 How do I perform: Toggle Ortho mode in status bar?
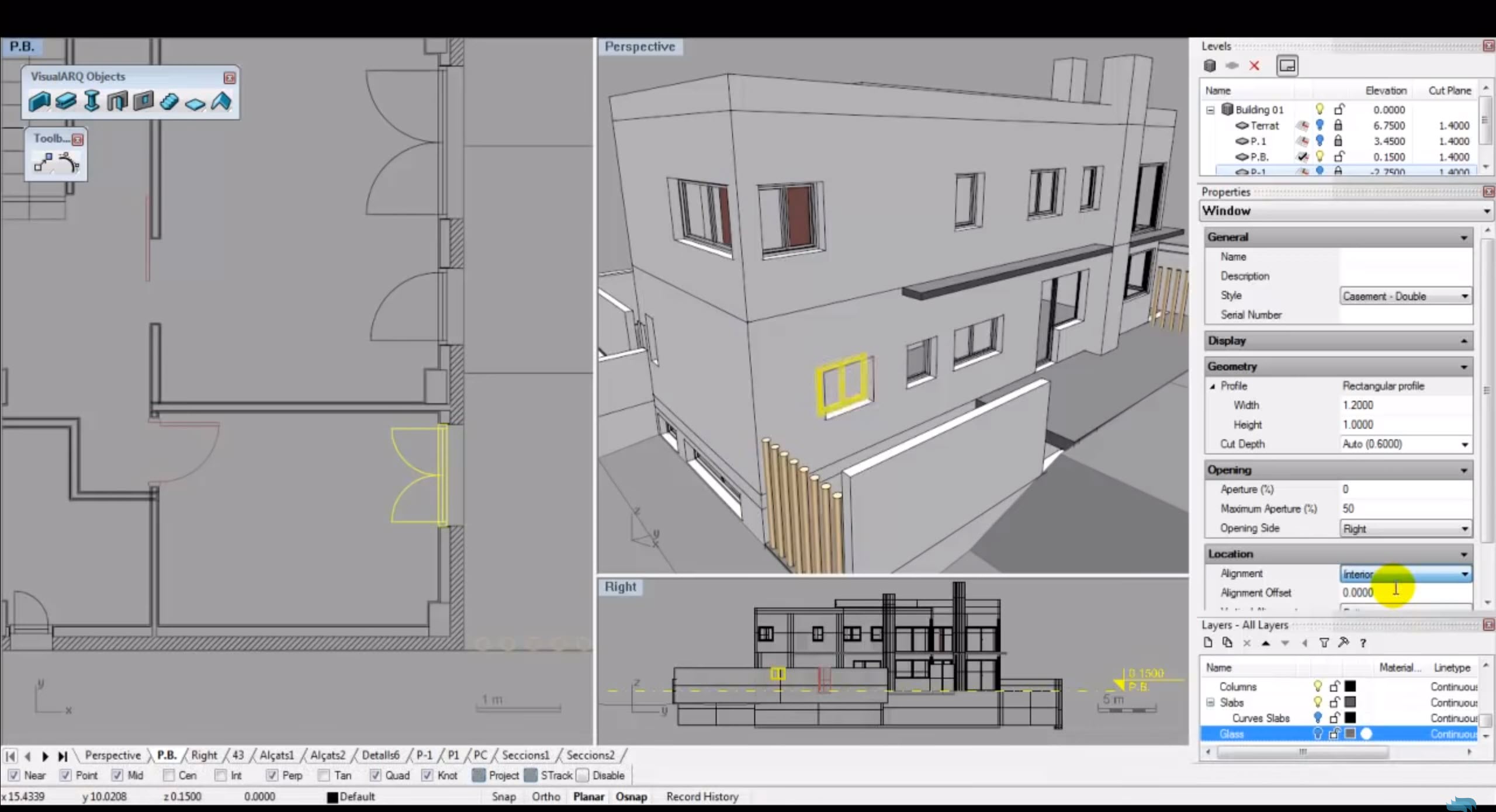pyautogui.click(x=545, y=797)
